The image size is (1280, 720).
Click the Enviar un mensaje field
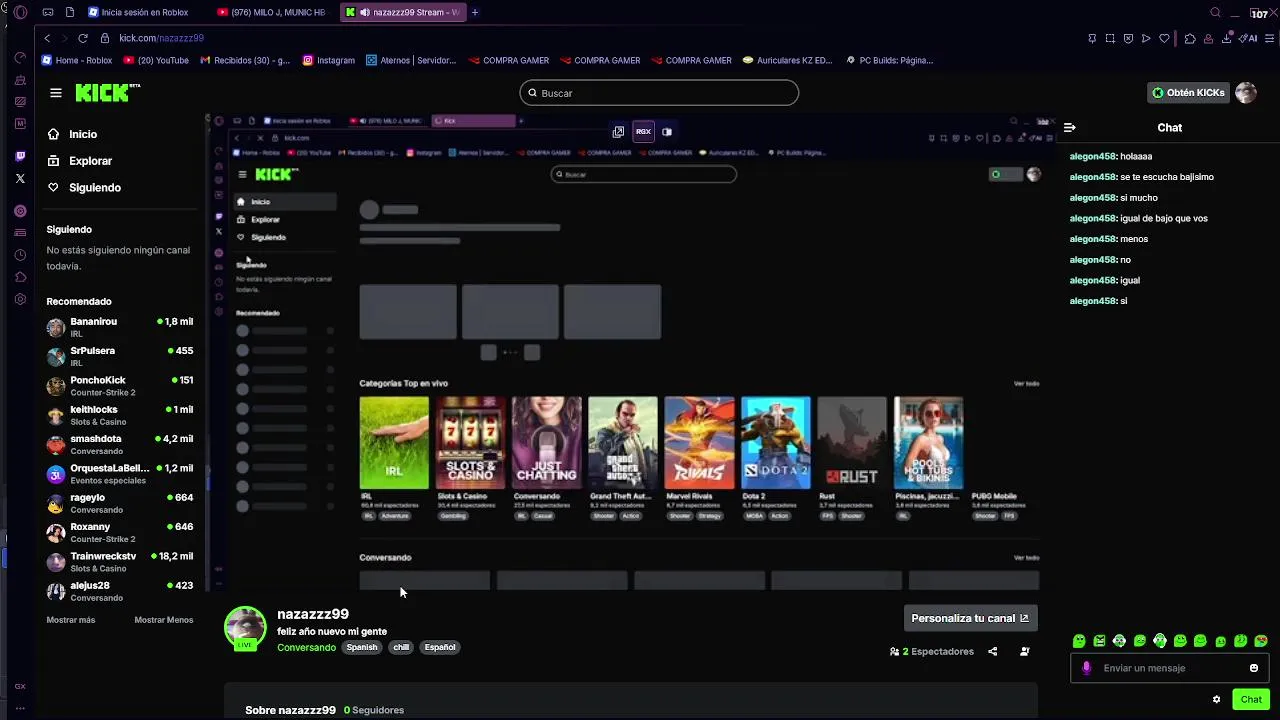point(1170,668)
